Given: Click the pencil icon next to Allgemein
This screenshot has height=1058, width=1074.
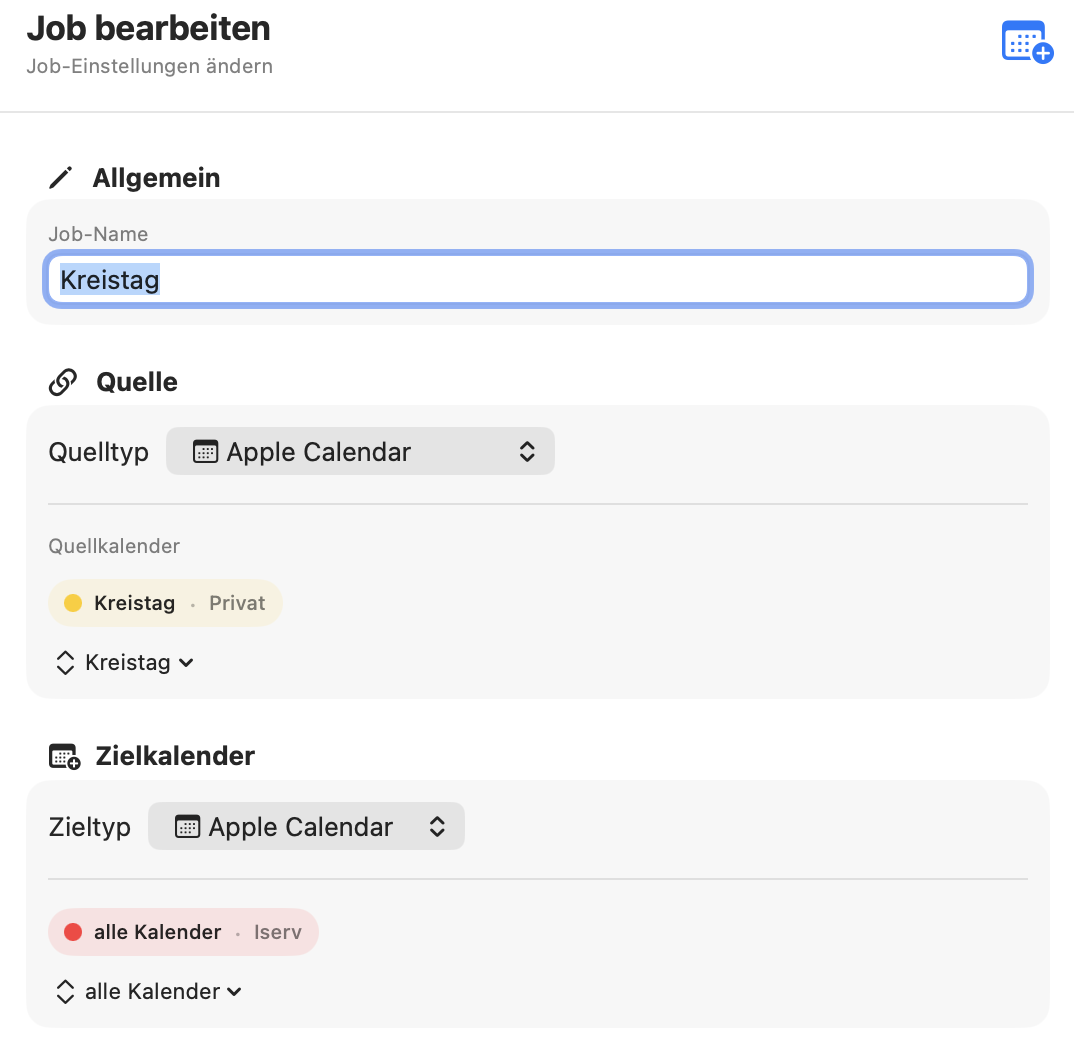Looking at the screenshot, I should (60, 177).
